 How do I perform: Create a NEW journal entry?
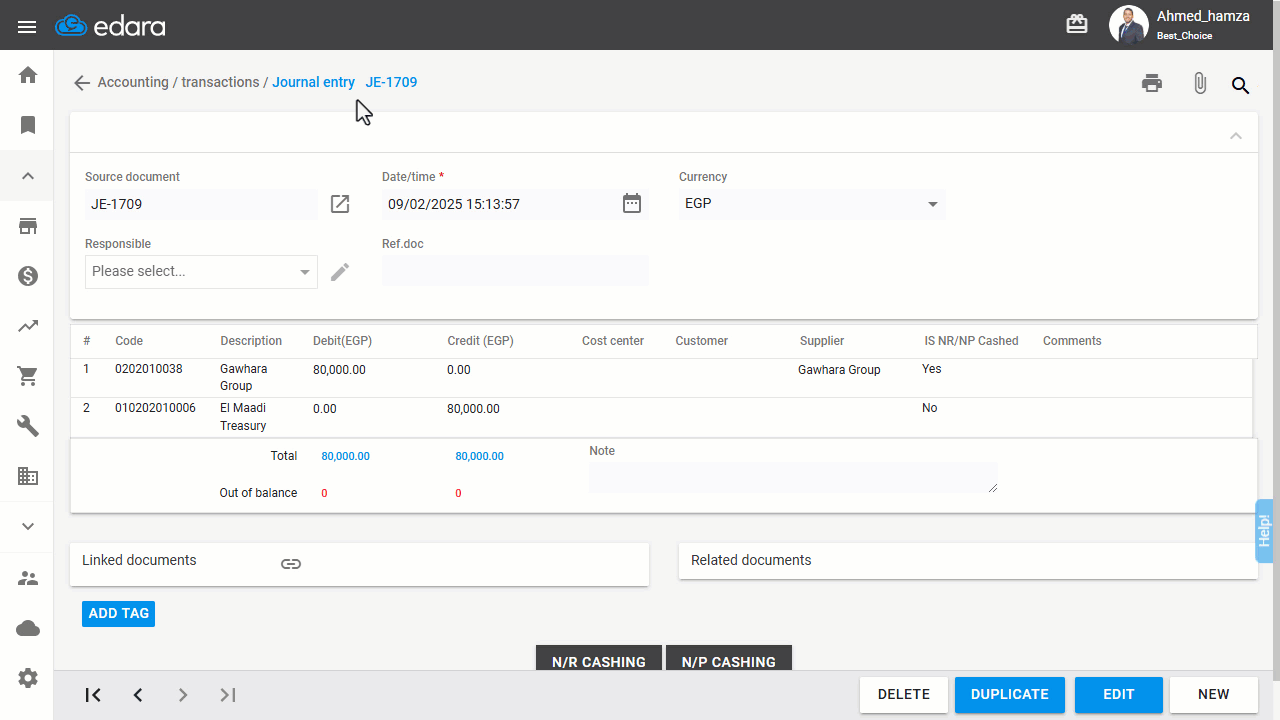1214,695
